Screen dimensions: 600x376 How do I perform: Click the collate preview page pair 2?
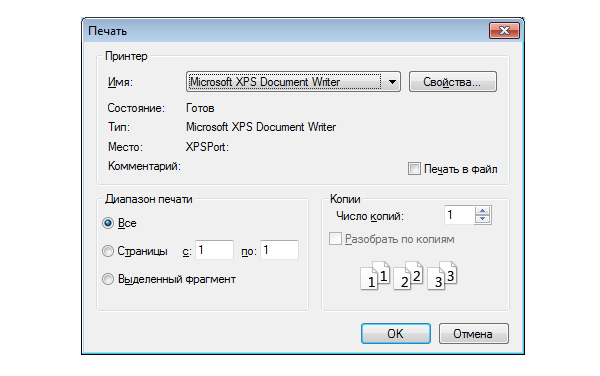408,275
